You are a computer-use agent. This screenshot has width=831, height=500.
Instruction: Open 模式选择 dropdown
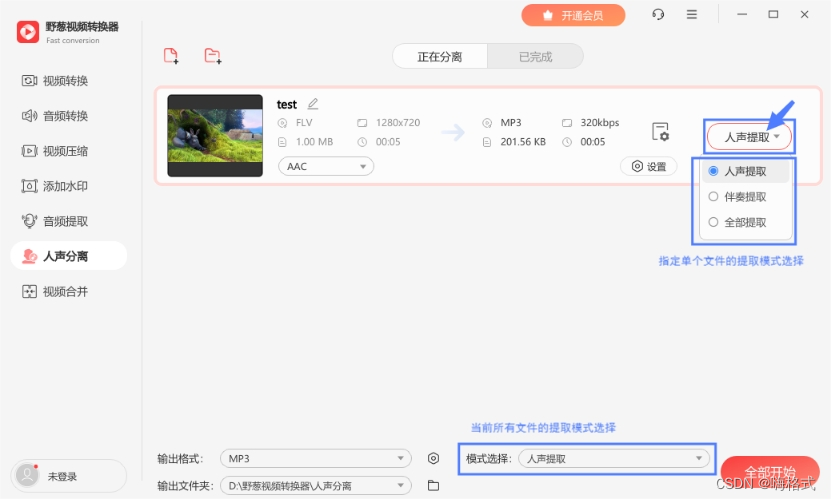pyautogui.click(x=614, y=458)
